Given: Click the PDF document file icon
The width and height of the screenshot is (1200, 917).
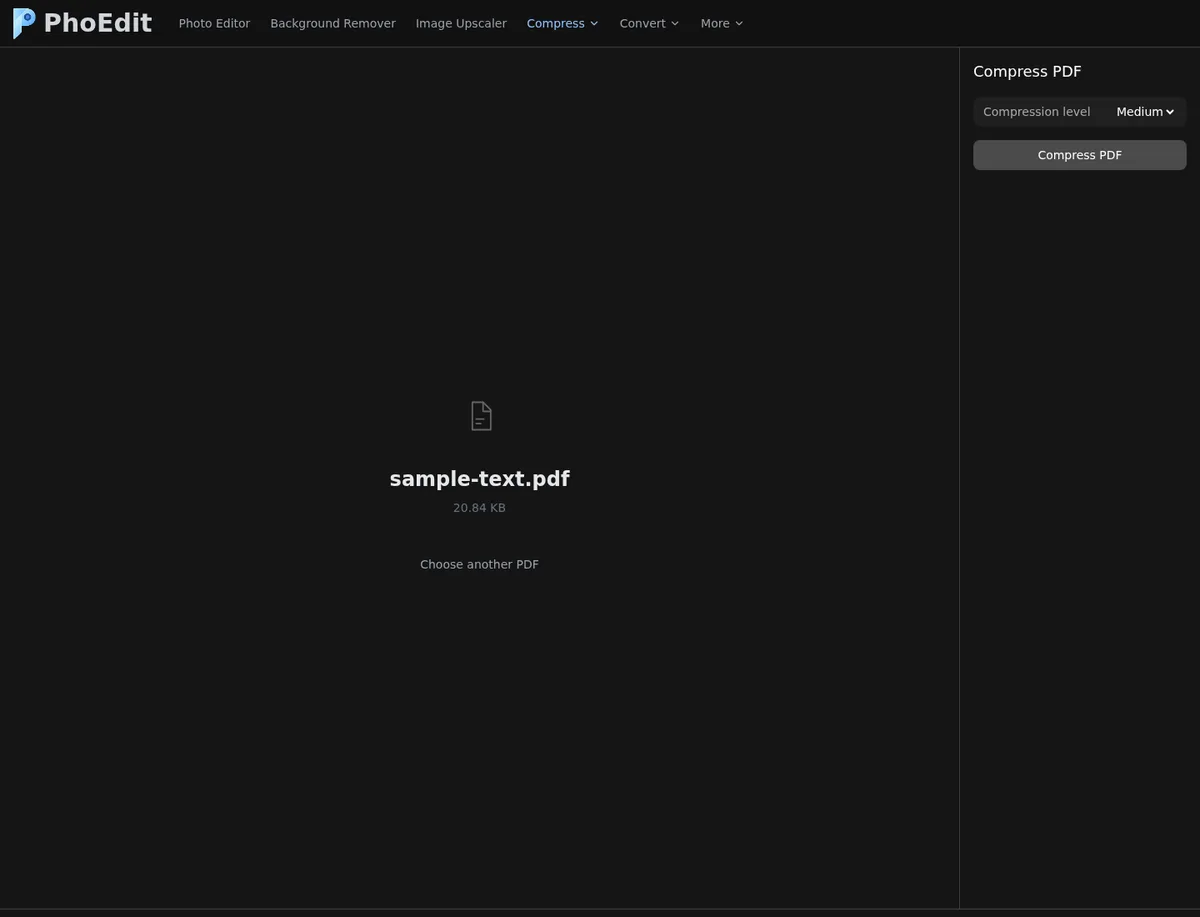Looking at the screenshot, I should click(481, 416).
